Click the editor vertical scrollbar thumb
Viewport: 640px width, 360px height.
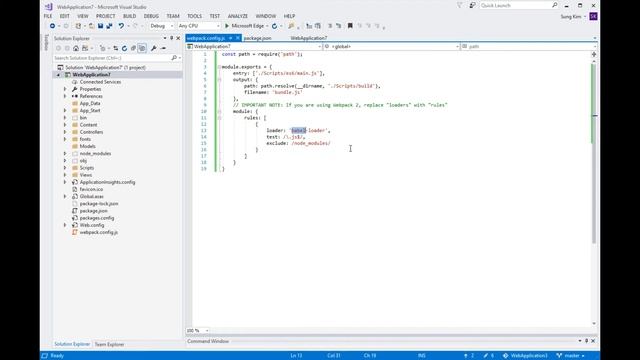coord(594,153)
